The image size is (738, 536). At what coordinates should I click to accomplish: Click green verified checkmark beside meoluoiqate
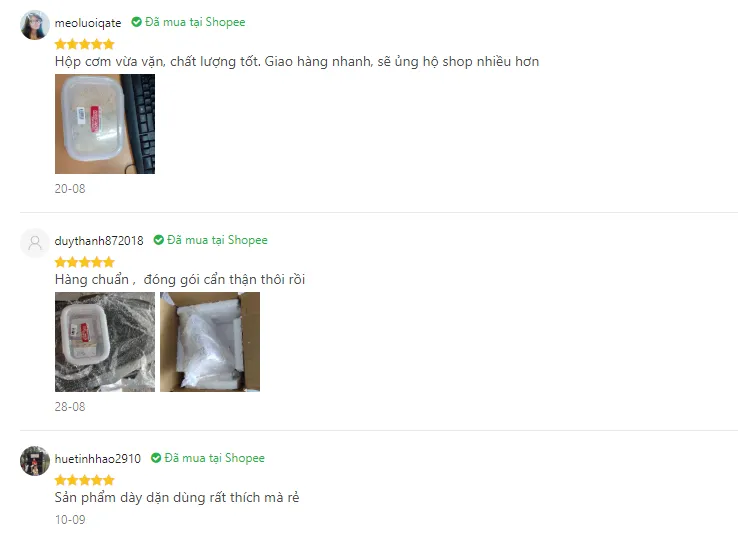point(136,22)
